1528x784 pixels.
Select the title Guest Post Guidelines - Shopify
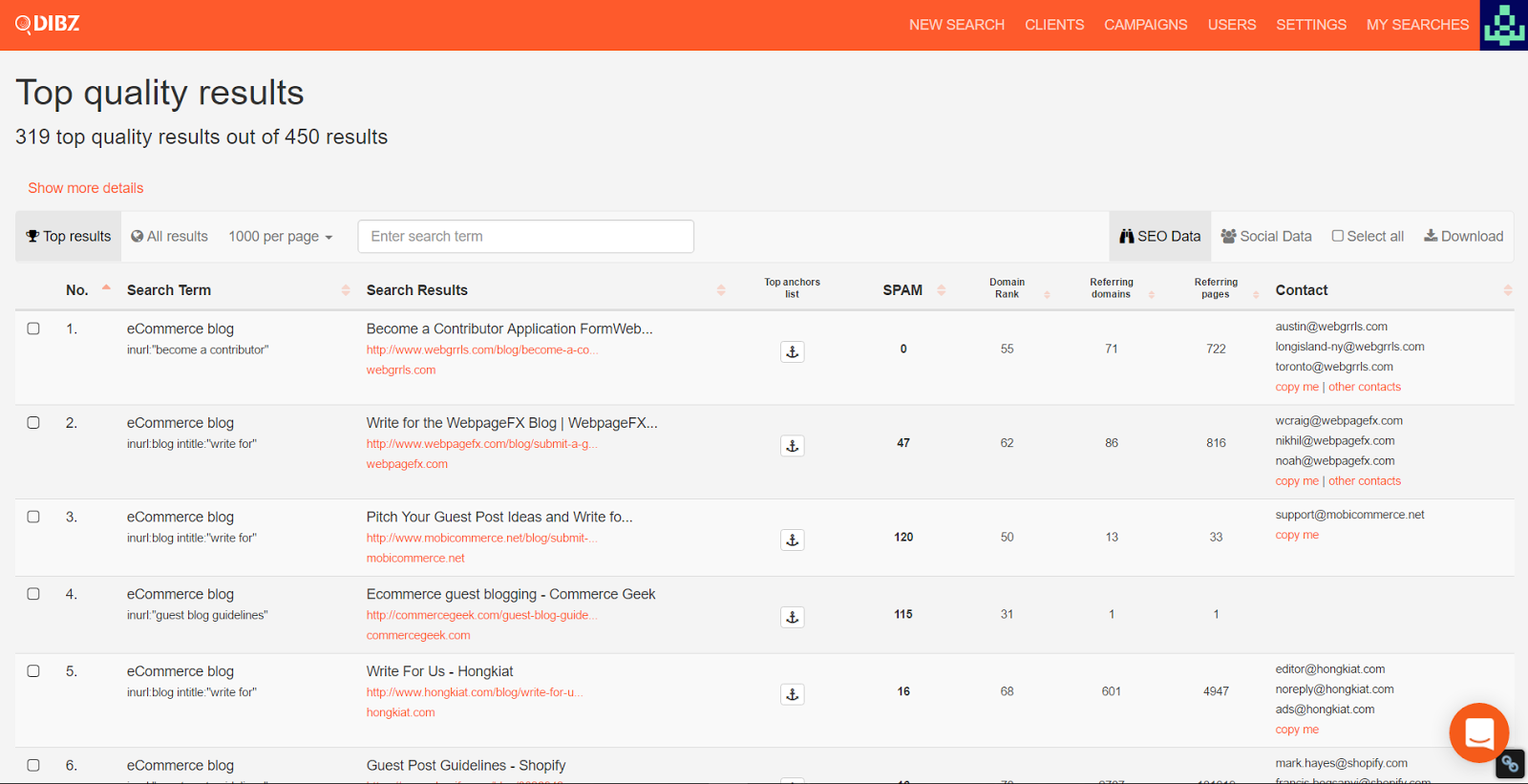pyautogui.click(x=466, y=766)
